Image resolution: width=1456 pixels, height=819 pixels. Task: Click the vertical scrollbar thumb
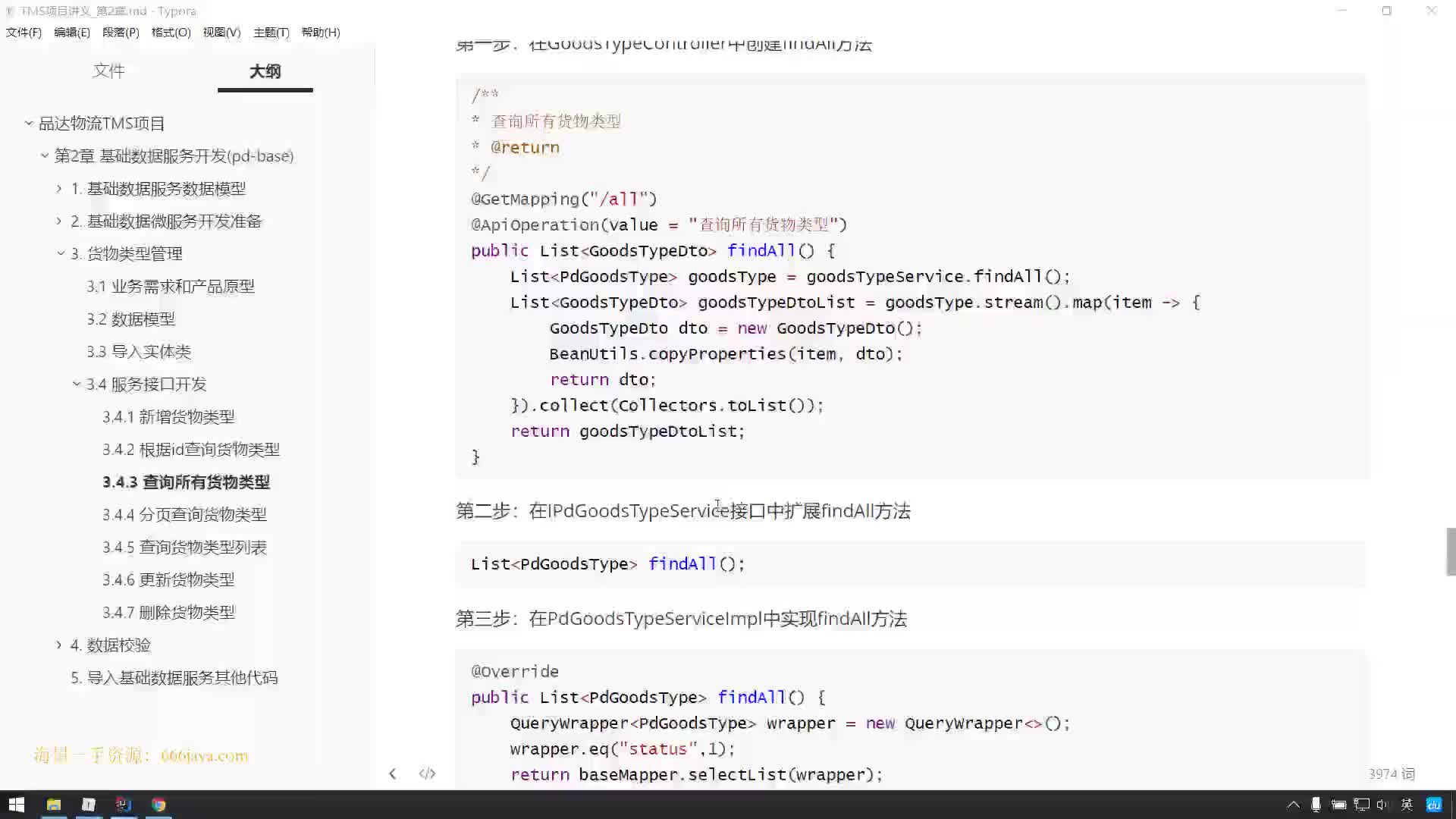pyautogui.click(x=1451, y=551)
